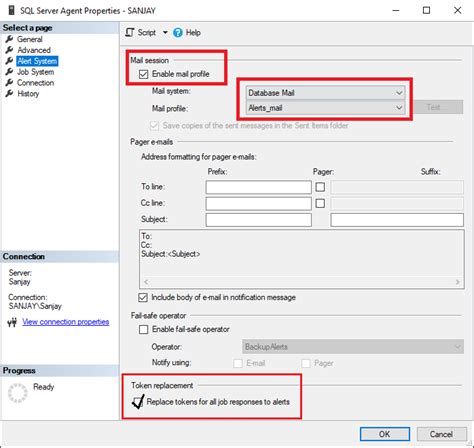Check the Pager notify checkbox

pyautogui.click(x=306, y=363)
